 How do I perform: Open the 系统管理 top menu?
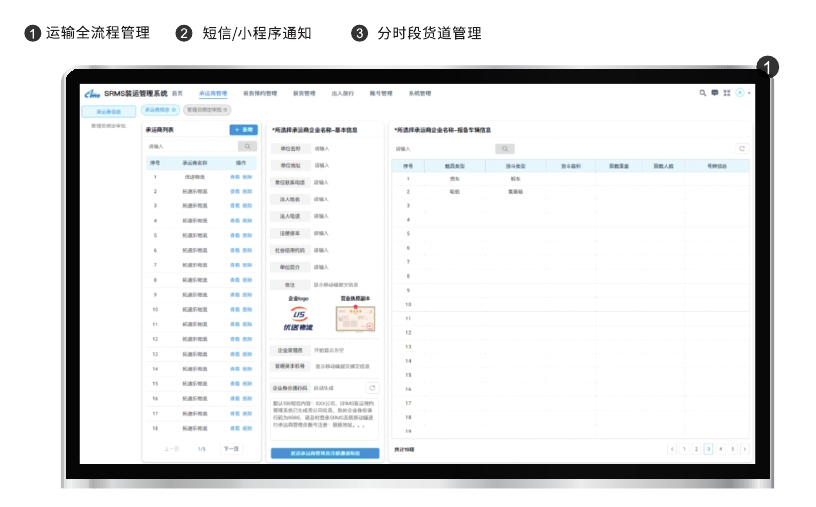tap(419, 93)
